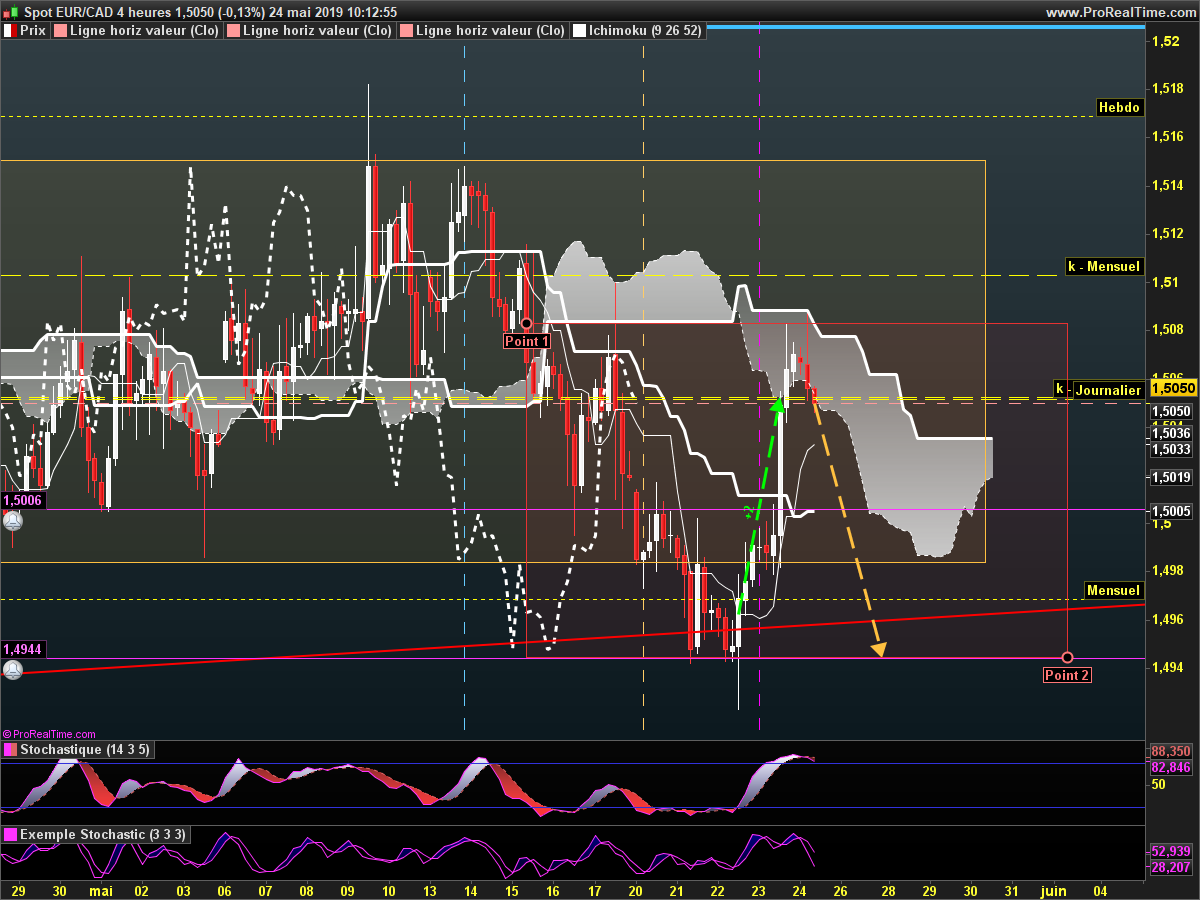Select the Mensuel level label
Image resolution: width=1200 pixels, height=900 pixels.
1113,591
